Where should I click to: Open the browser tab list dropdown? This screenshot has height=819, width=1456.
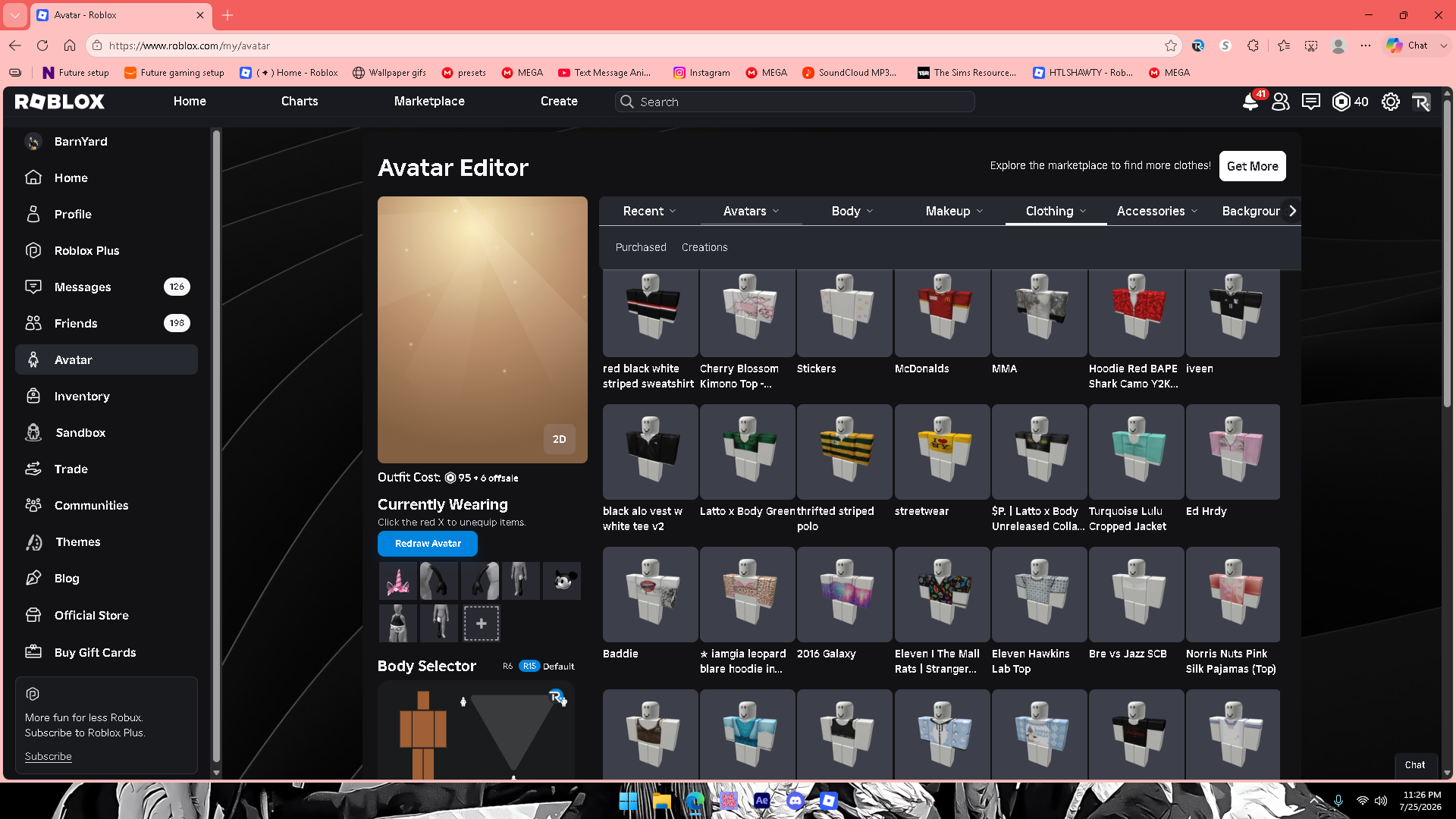15,15
